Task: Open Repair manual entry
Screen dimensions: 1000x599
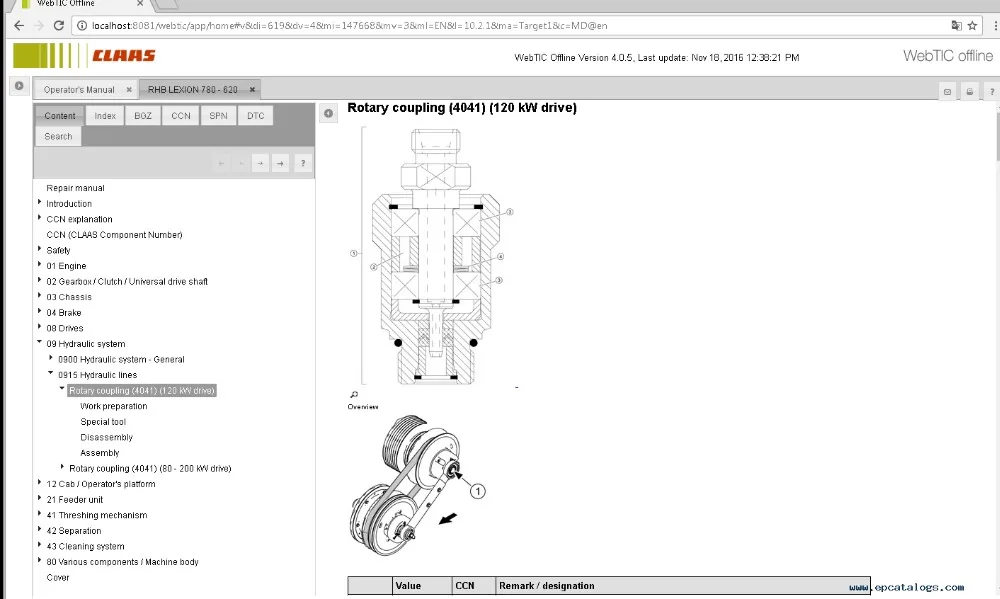Action: point(75,188)
